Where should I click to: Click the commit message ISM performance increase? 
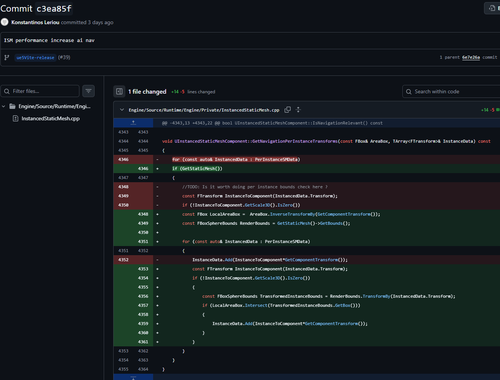[x=49, y=40]
